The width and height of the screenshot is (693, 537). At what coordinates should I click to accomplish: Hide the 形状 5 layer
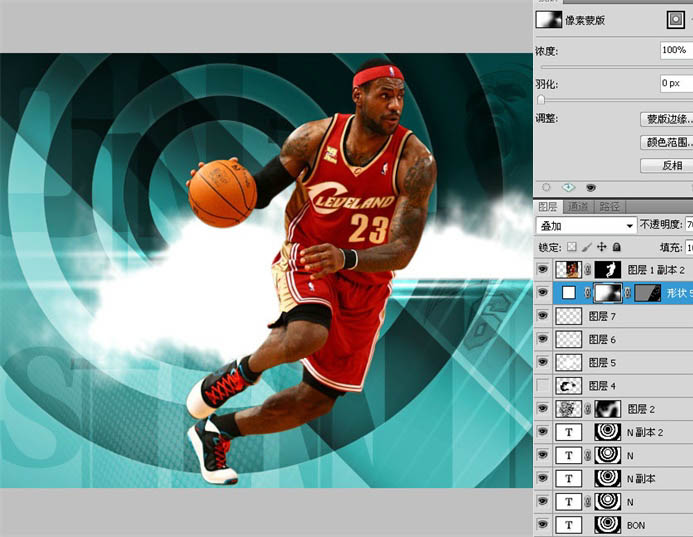(x=542, y=293)
